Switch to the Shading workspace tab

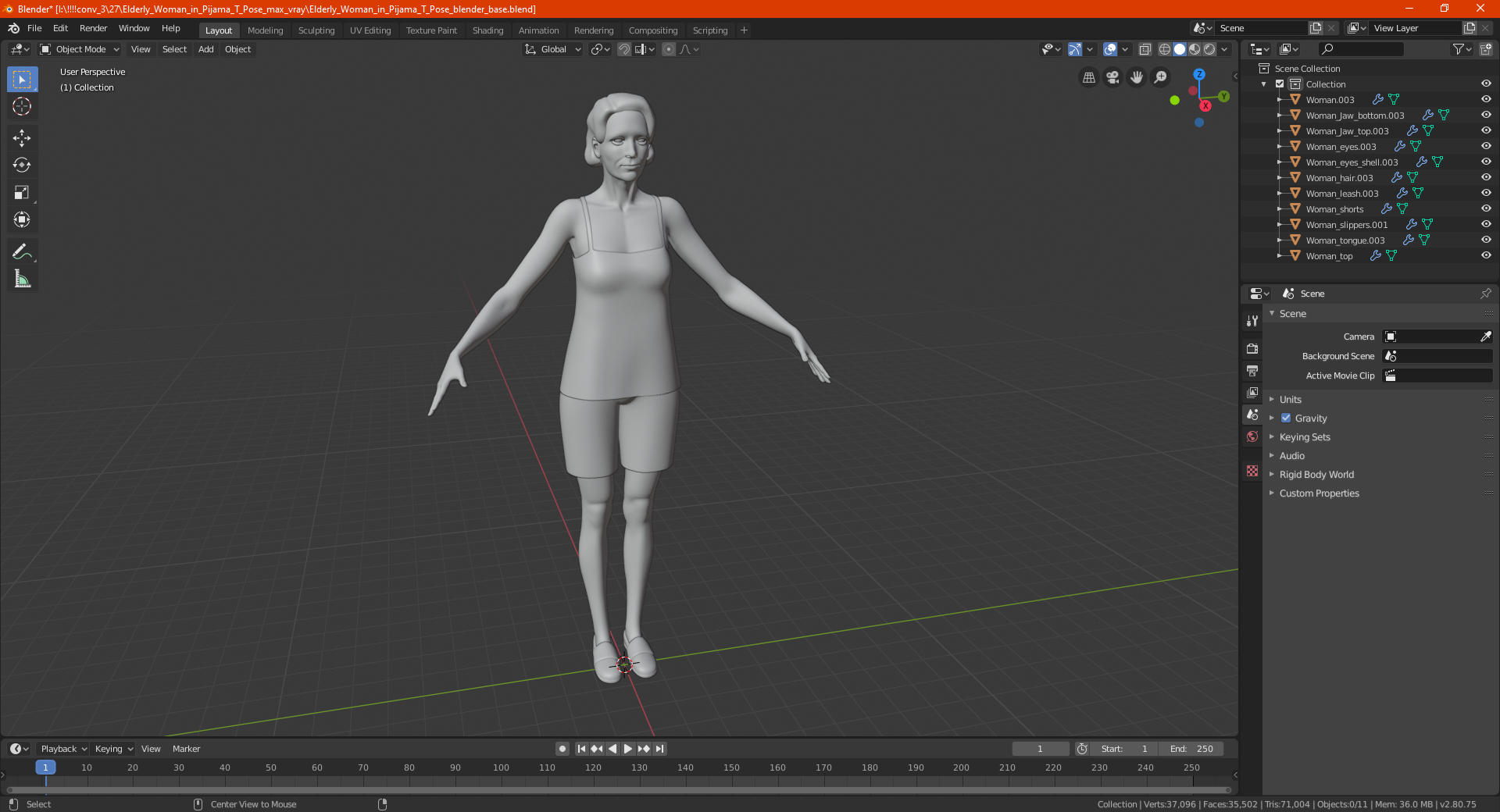(487, 30)
